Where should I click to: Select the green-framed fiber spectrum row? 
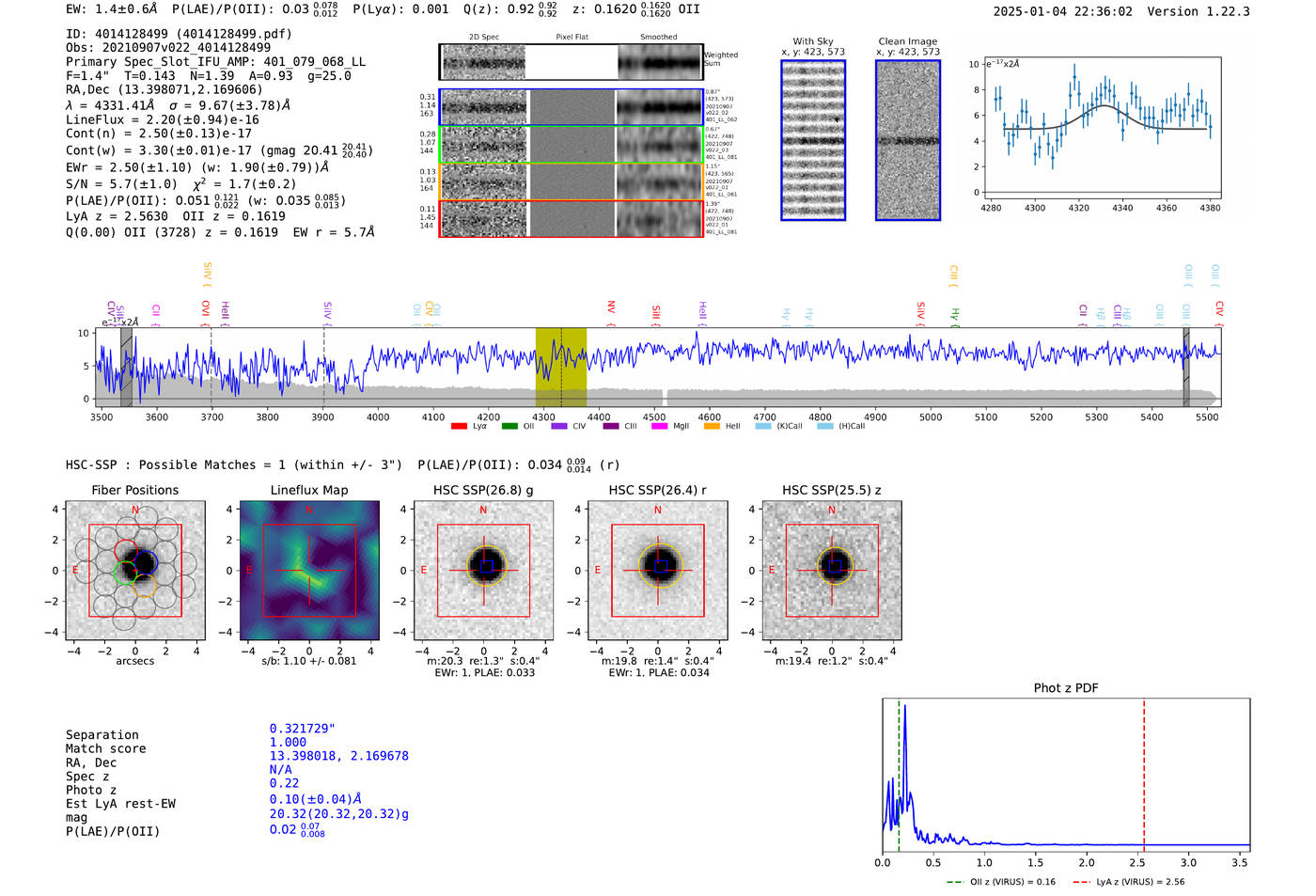click(572, 144)
